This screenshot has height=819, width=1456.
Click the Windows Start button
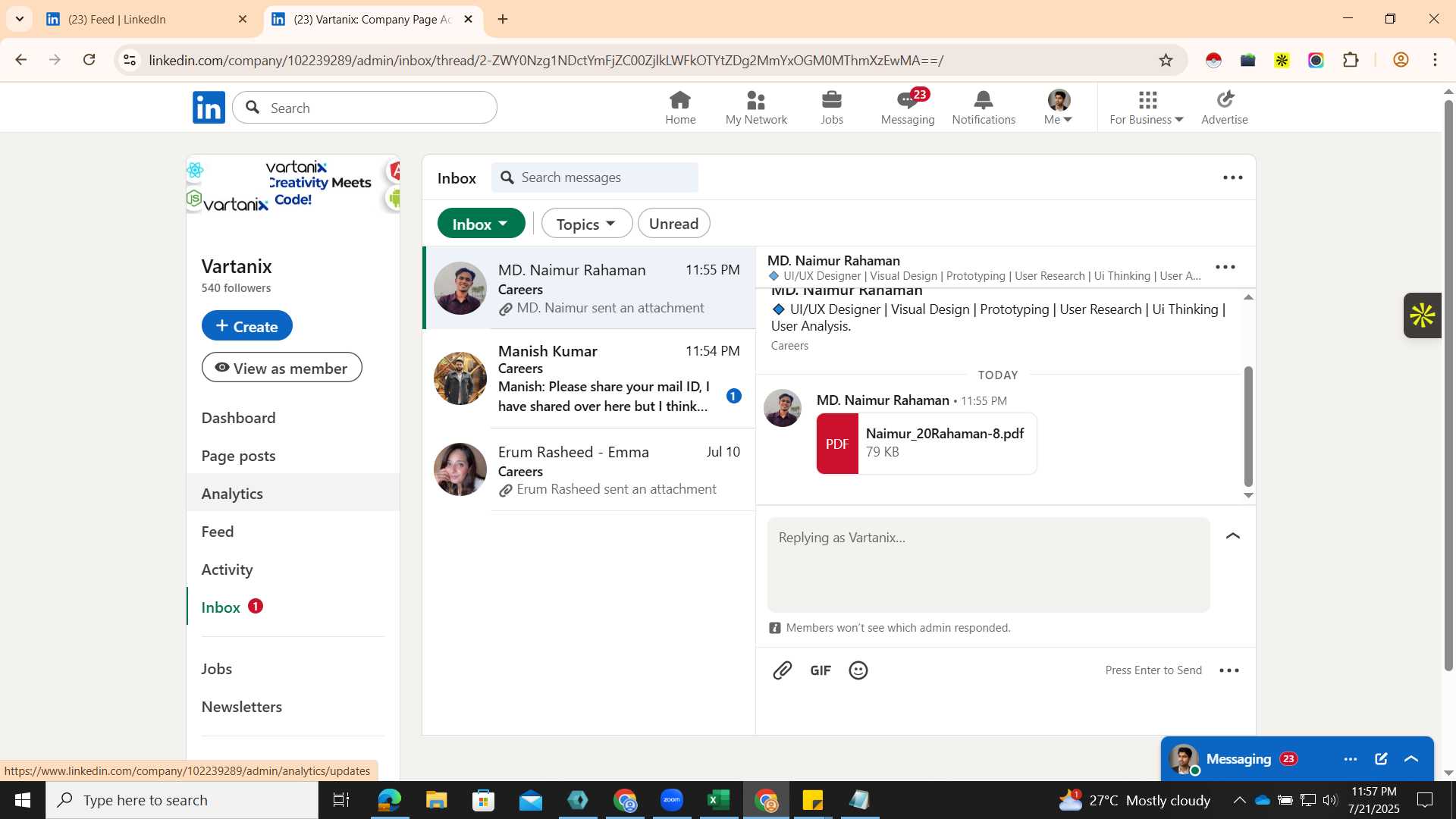click(x=22, y=800)
